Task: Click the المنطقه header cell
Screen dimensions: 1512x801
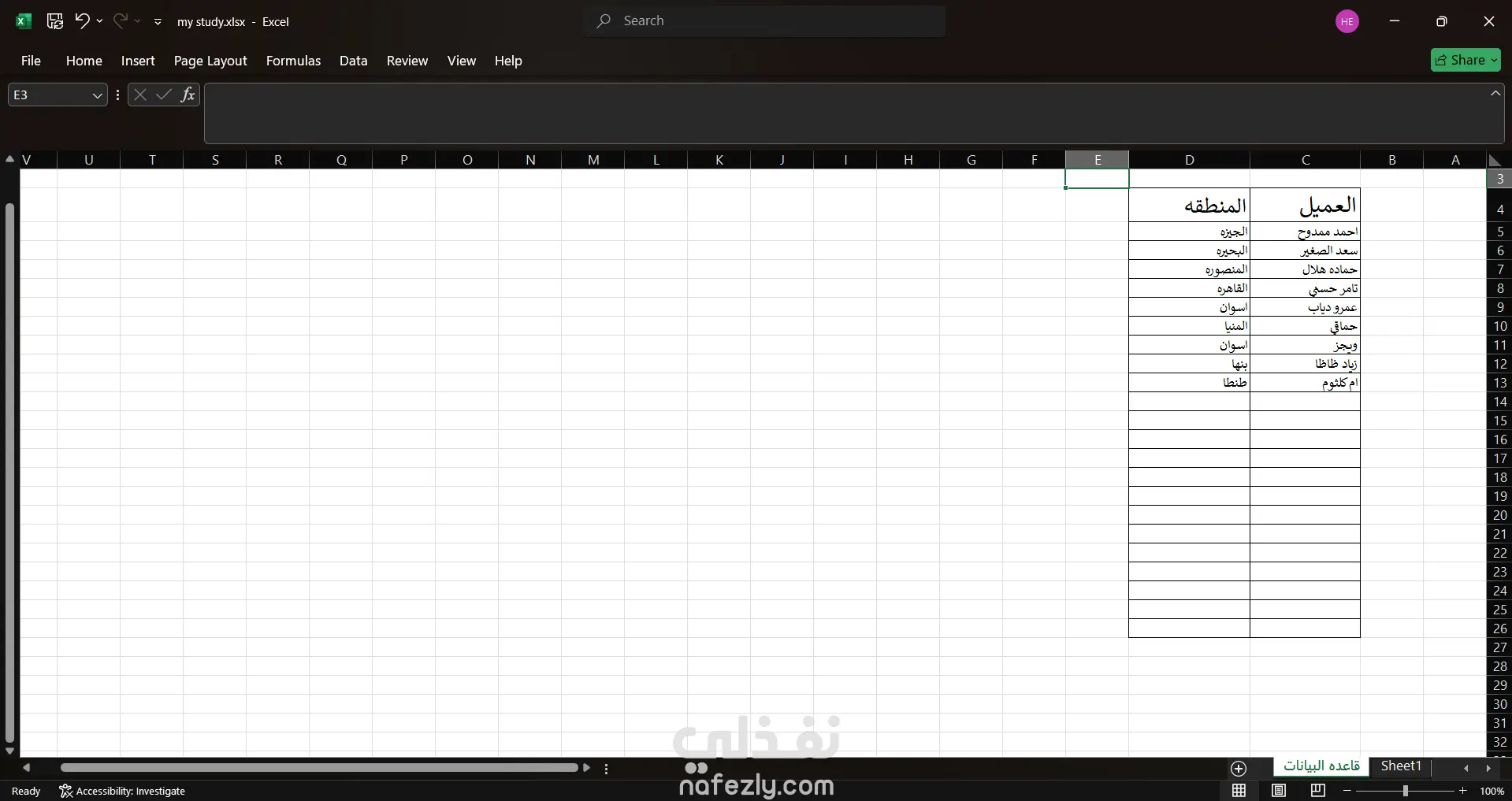Action: click(1189, 205)
